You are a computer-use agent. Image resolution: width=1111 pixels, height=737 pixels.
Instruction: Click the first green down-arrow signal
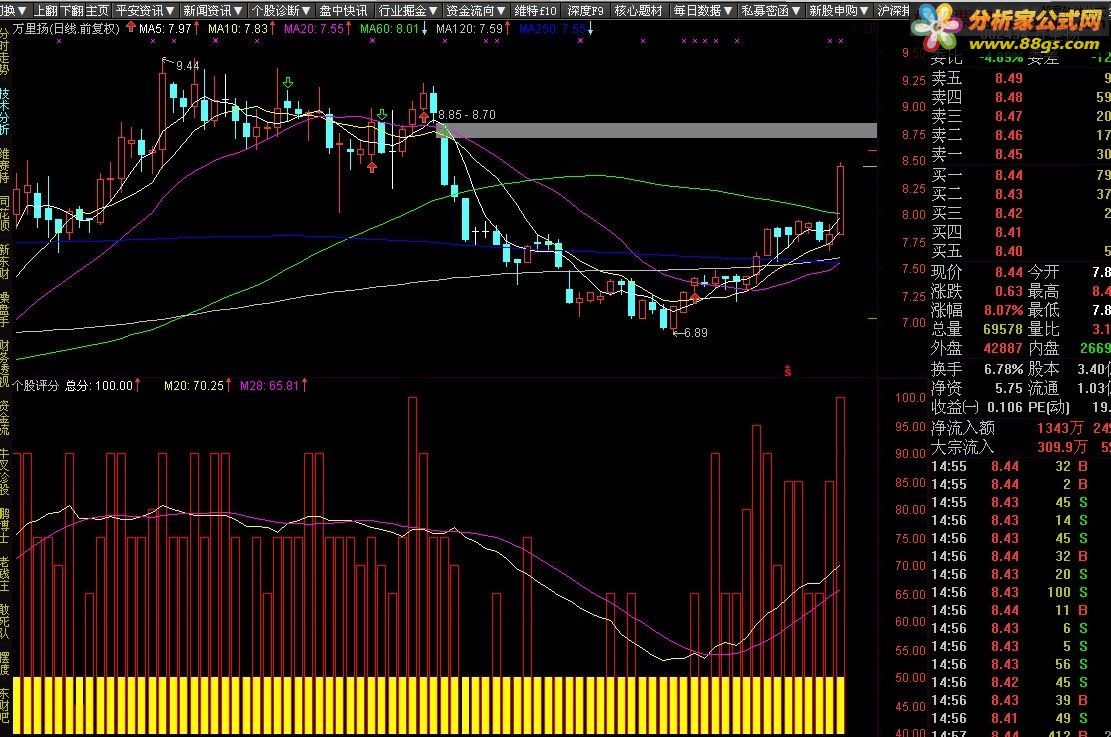click(288, 83)
